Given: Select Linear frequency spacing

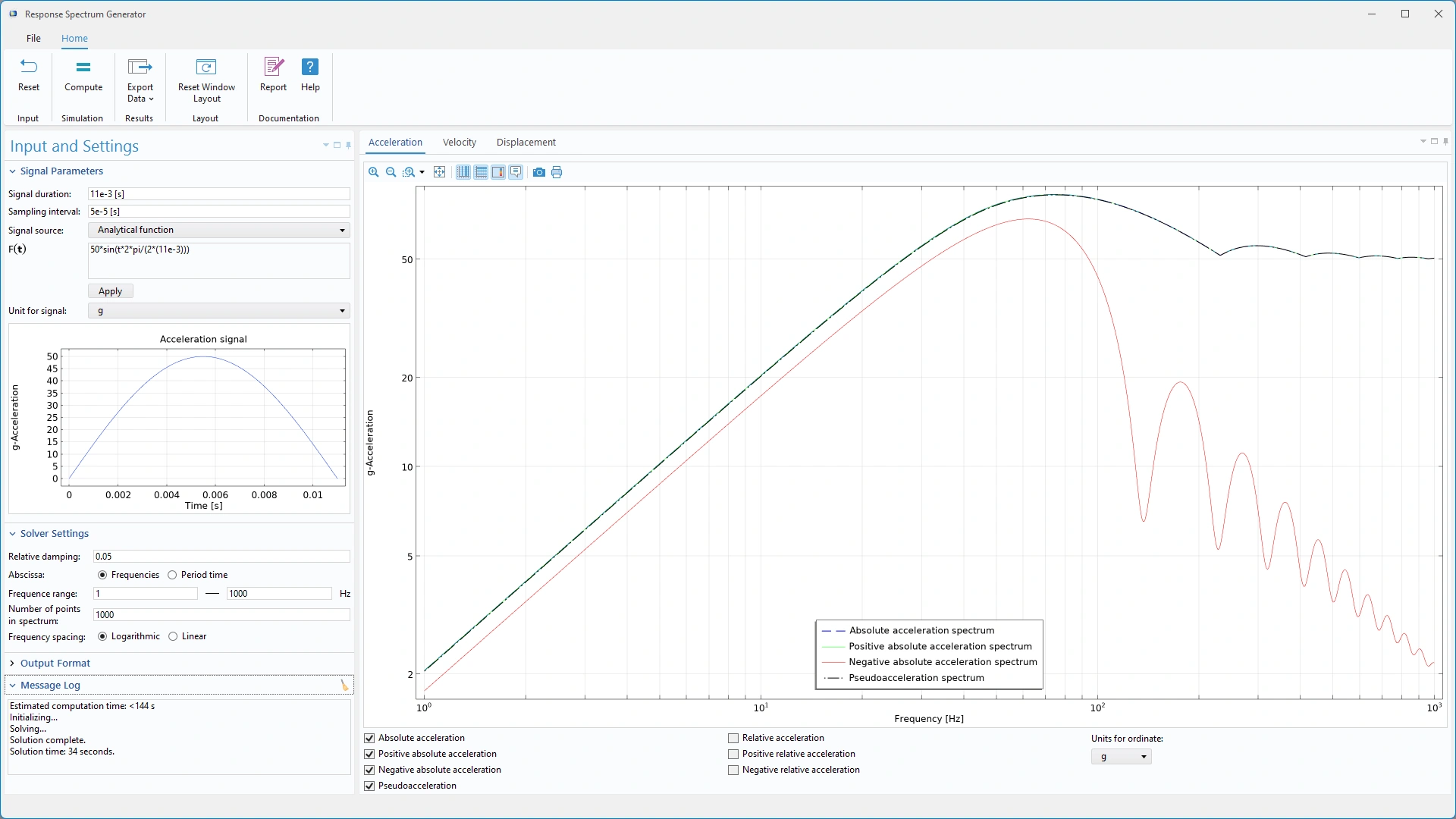Looking at the screenshot, I should tap(174, 637).
